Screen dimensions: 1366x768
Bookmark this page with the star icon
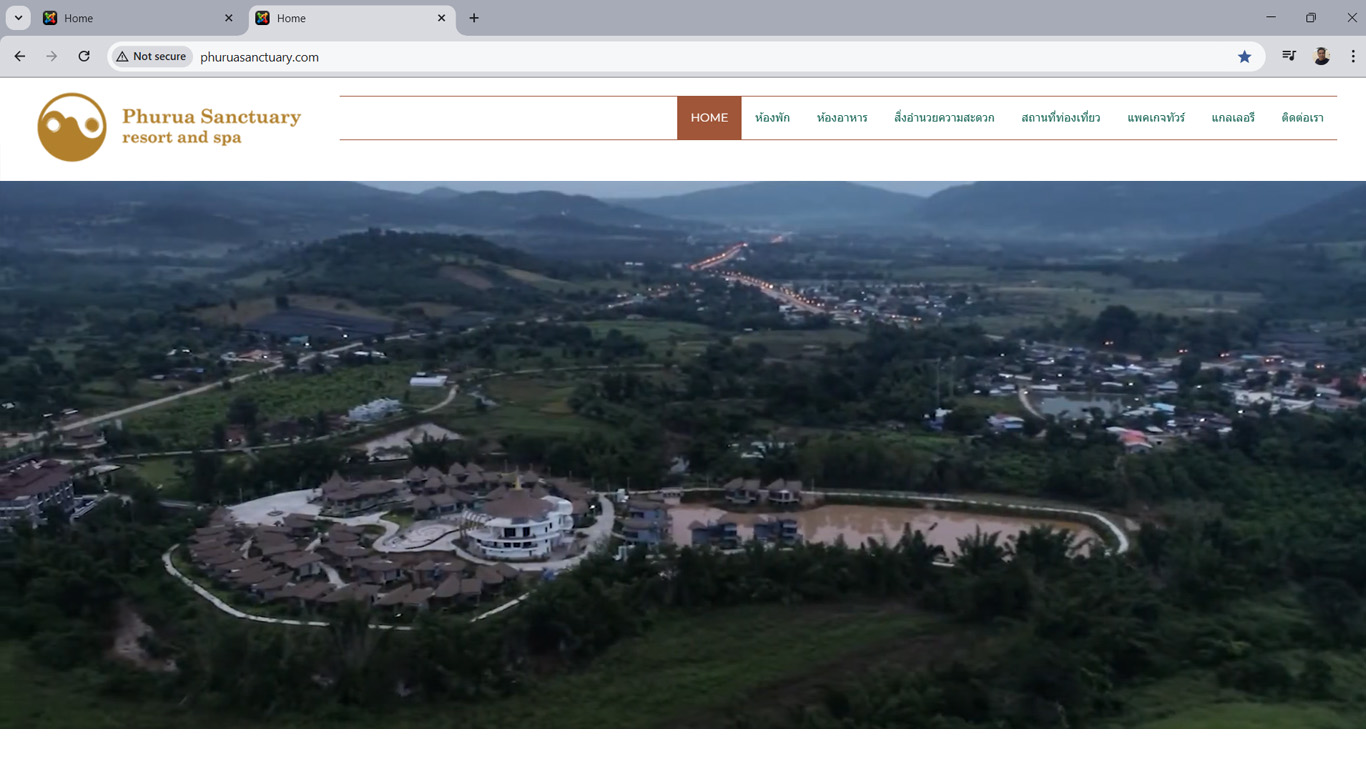coord(1244,57)
